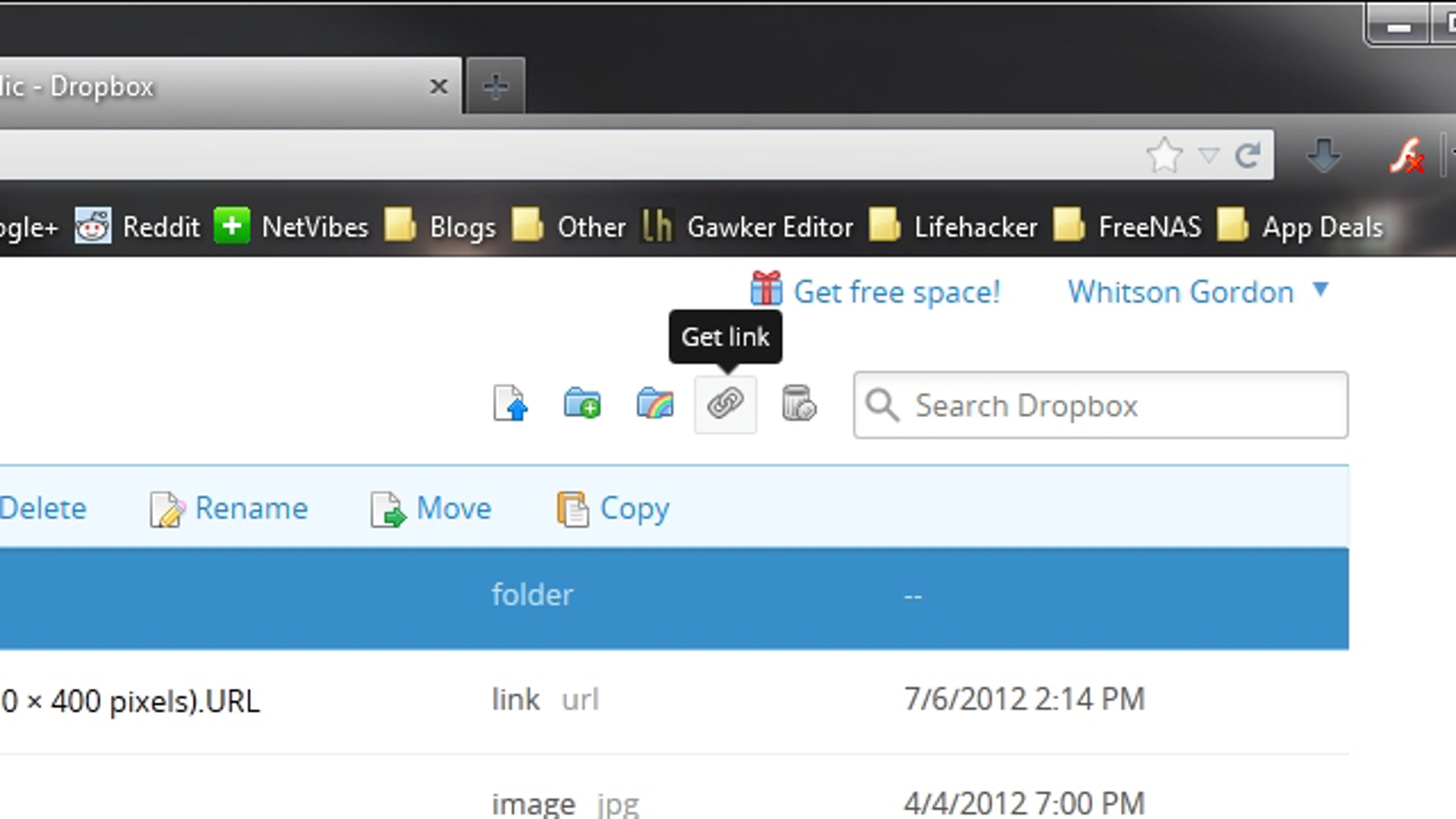
Task: Click the Gawker Editor bookmark label
Action: tap(770, 227)
